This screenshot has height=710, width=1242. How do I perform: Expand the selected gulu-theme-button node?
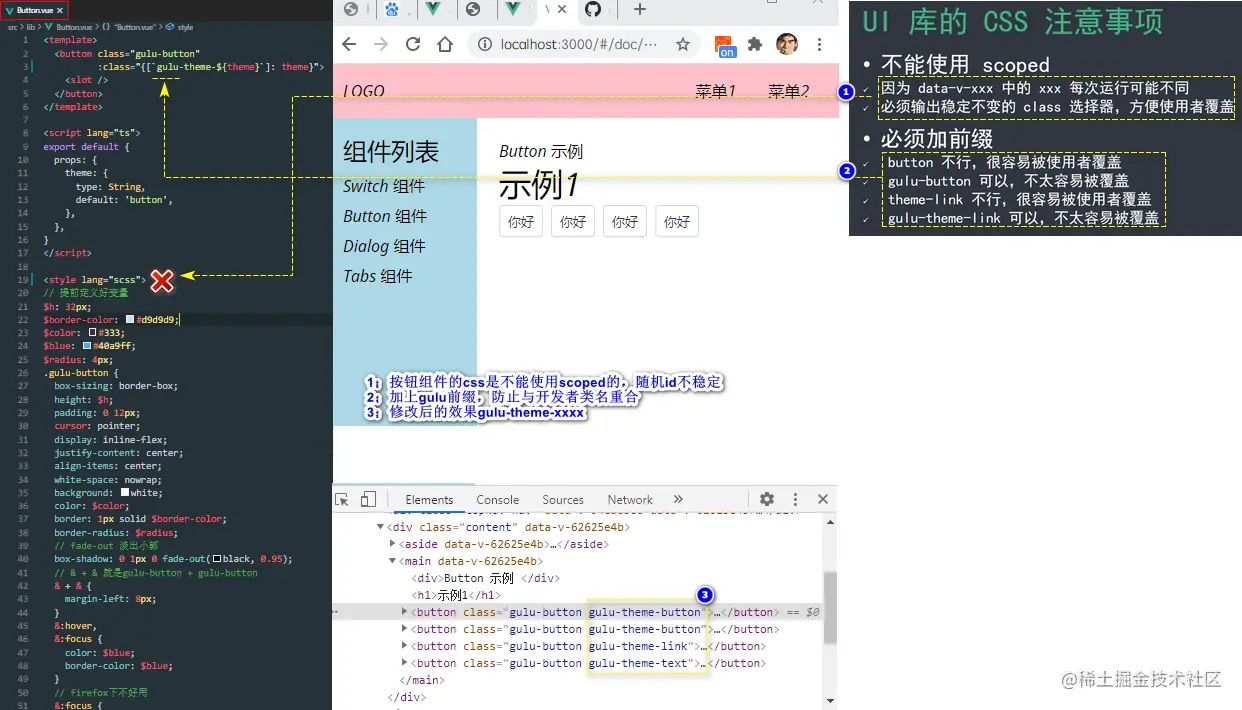(x=404, y=612)
